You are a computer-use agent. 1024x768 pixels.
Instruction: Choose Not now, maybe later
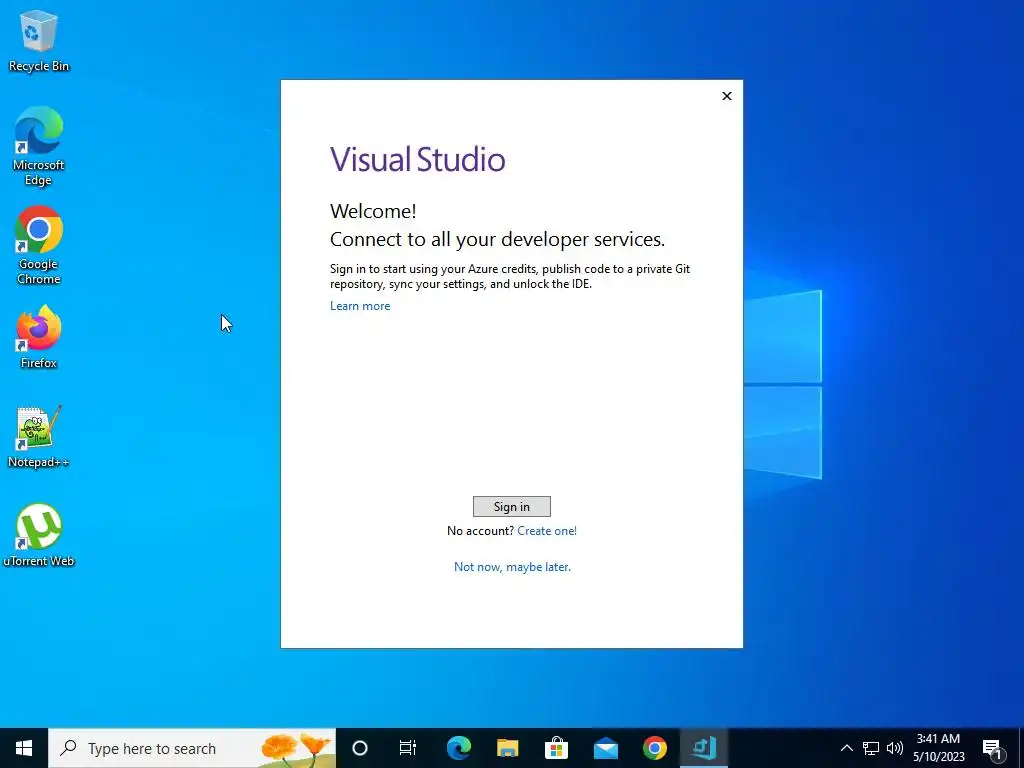click(512, 567)
